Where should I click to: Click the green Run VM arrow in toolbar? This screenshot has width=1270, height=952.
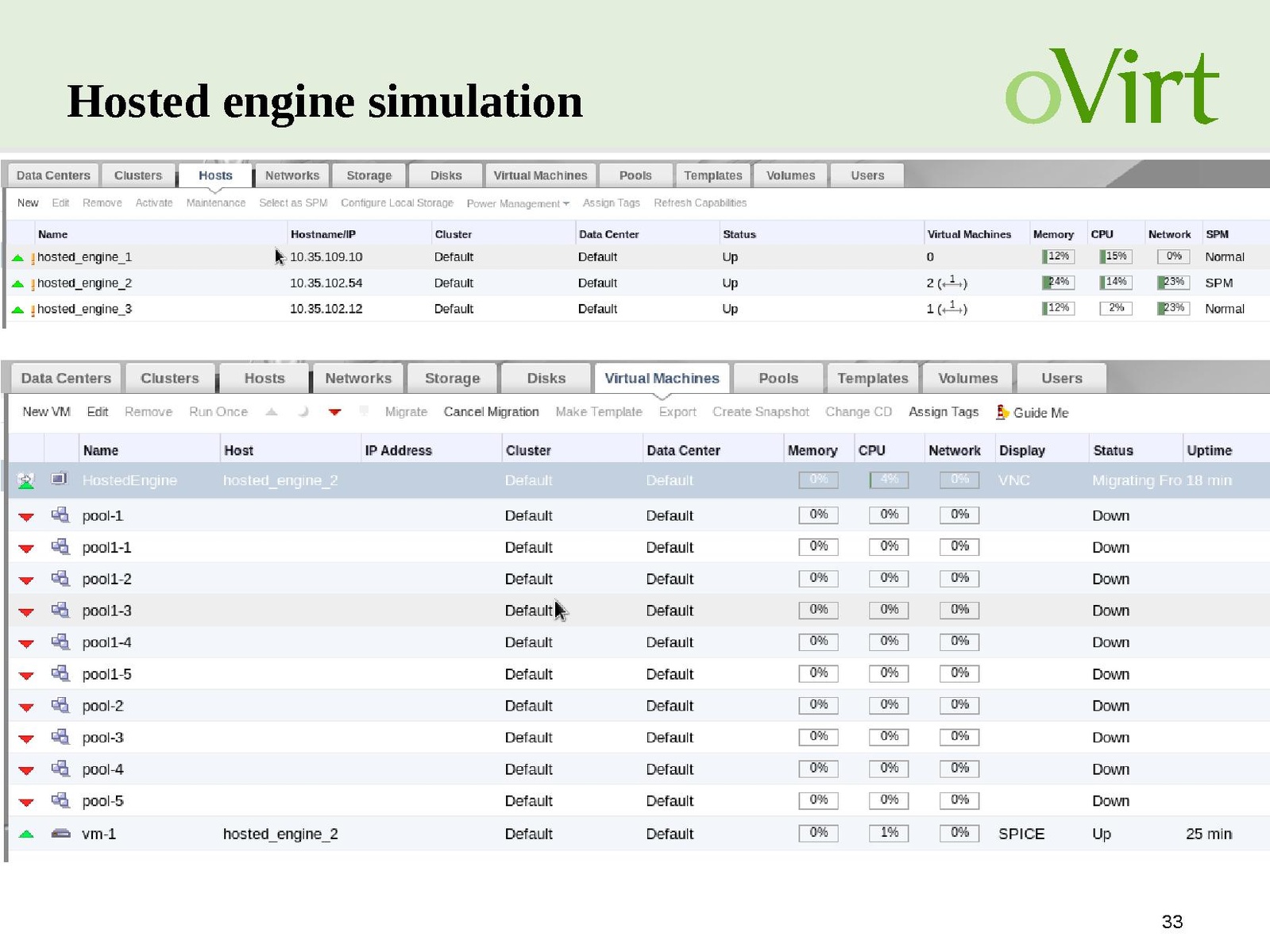coord(272,412)
